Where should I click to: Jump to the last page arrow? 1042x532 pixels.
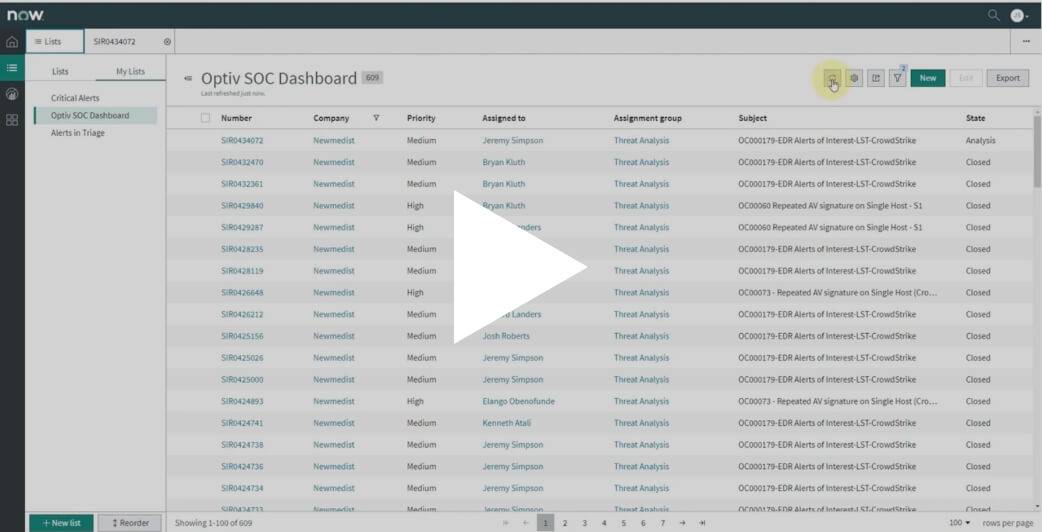702,523
